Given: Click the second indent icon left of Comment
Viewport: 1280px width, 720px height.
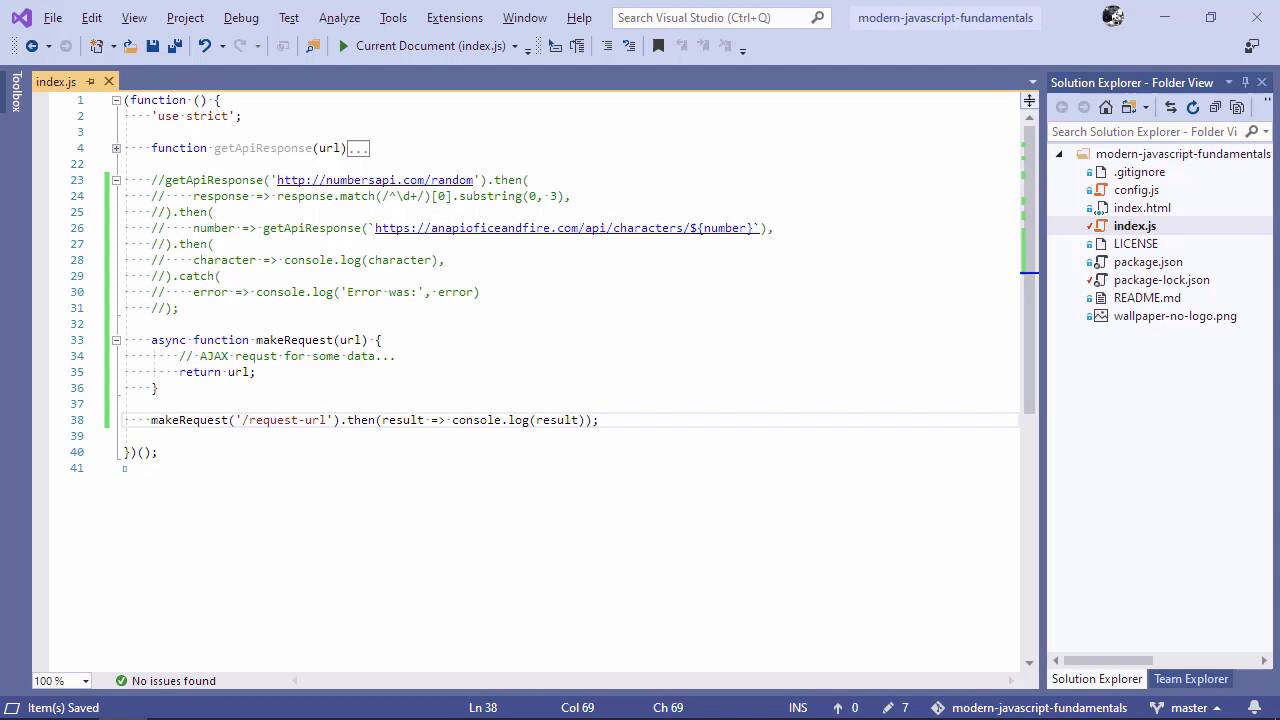Looking at the screenshot, I should (x=577, y=46).
